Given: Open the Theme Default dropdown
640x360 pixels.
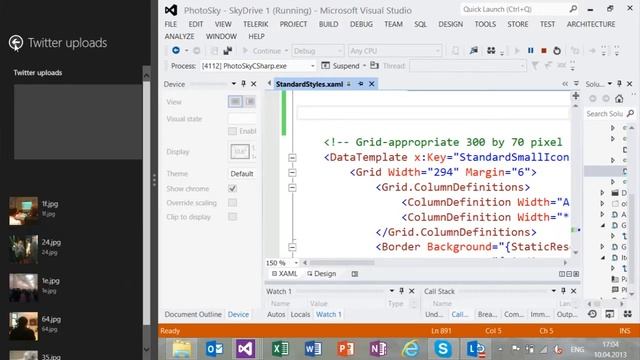Looking at the screenshot, I should [242, 173].
